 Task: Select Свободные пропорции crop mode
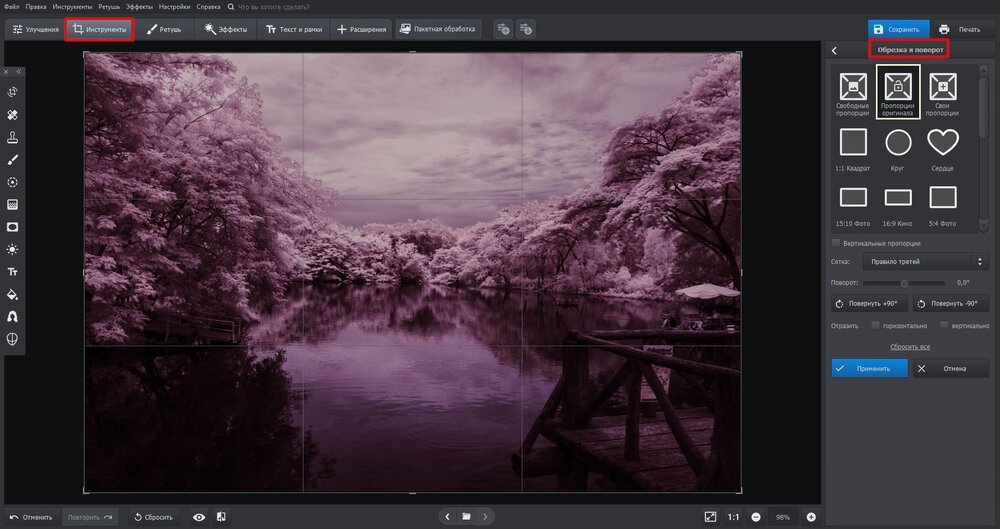click(853, 87)
